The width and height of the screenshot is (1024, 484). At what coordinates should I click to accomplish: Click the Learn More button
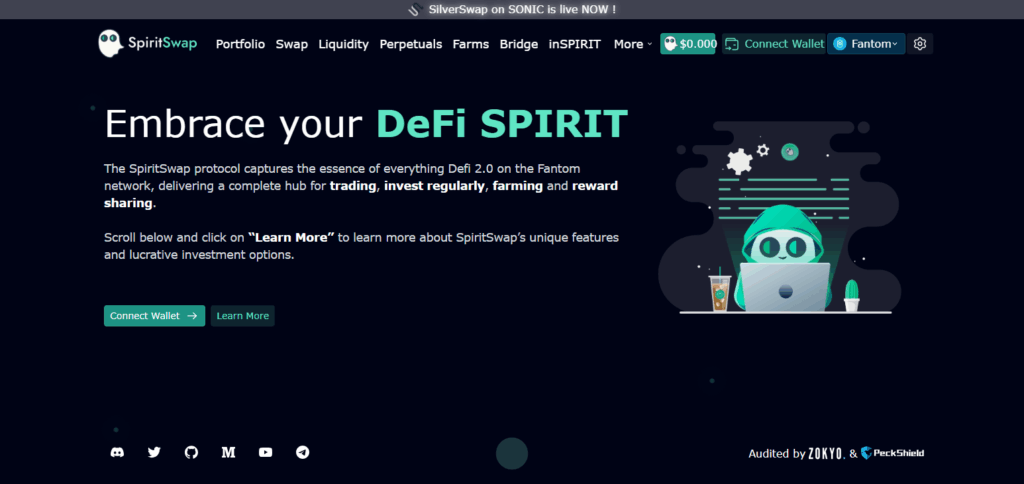point(242,315)
